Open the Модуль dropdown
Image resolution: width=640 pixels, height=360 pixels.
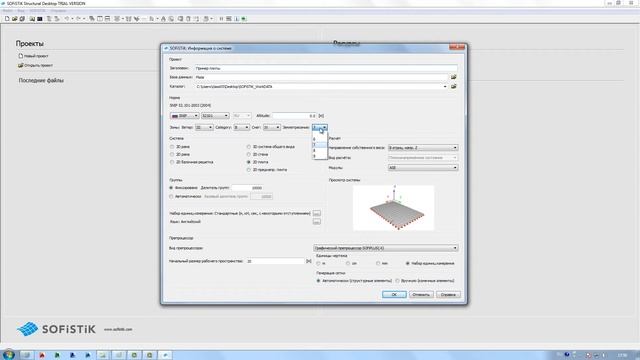pyautogui.click(x=422, y=168)
